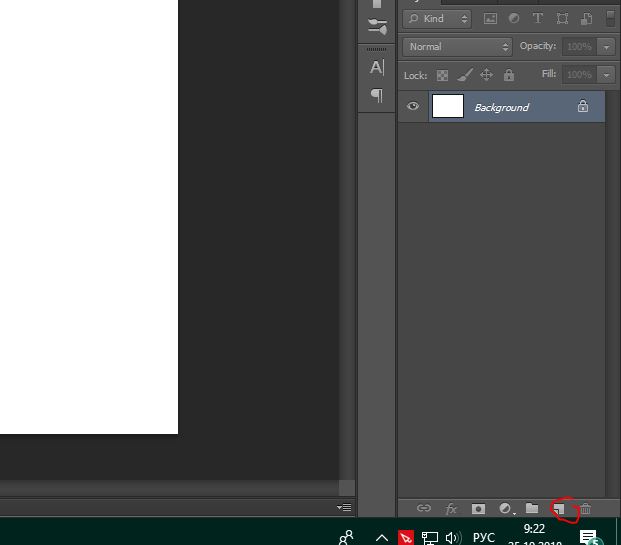621x545 pixels.
Task: Hide the Background layer with eye icon
Action: [413, 106]
